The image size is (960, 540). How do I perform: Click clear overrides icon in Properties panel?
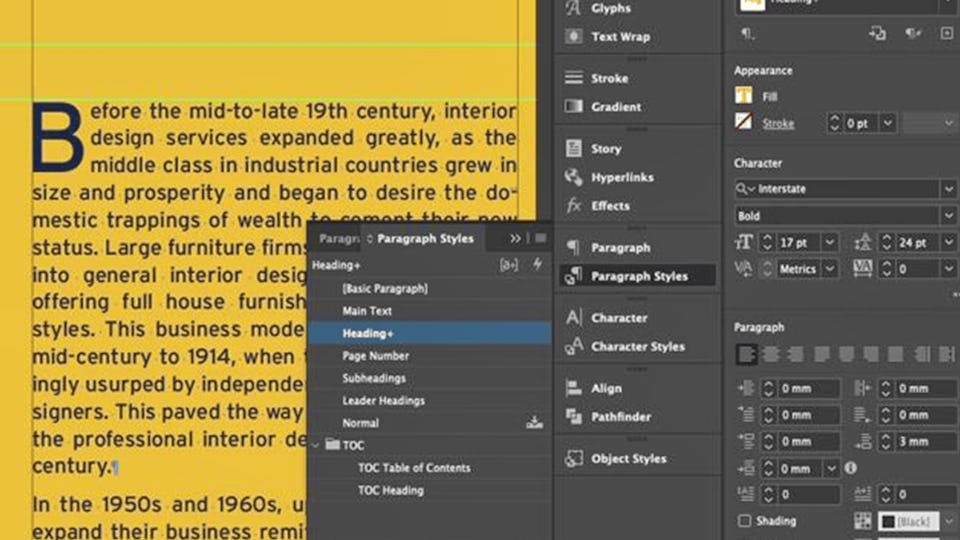point(913,33)
